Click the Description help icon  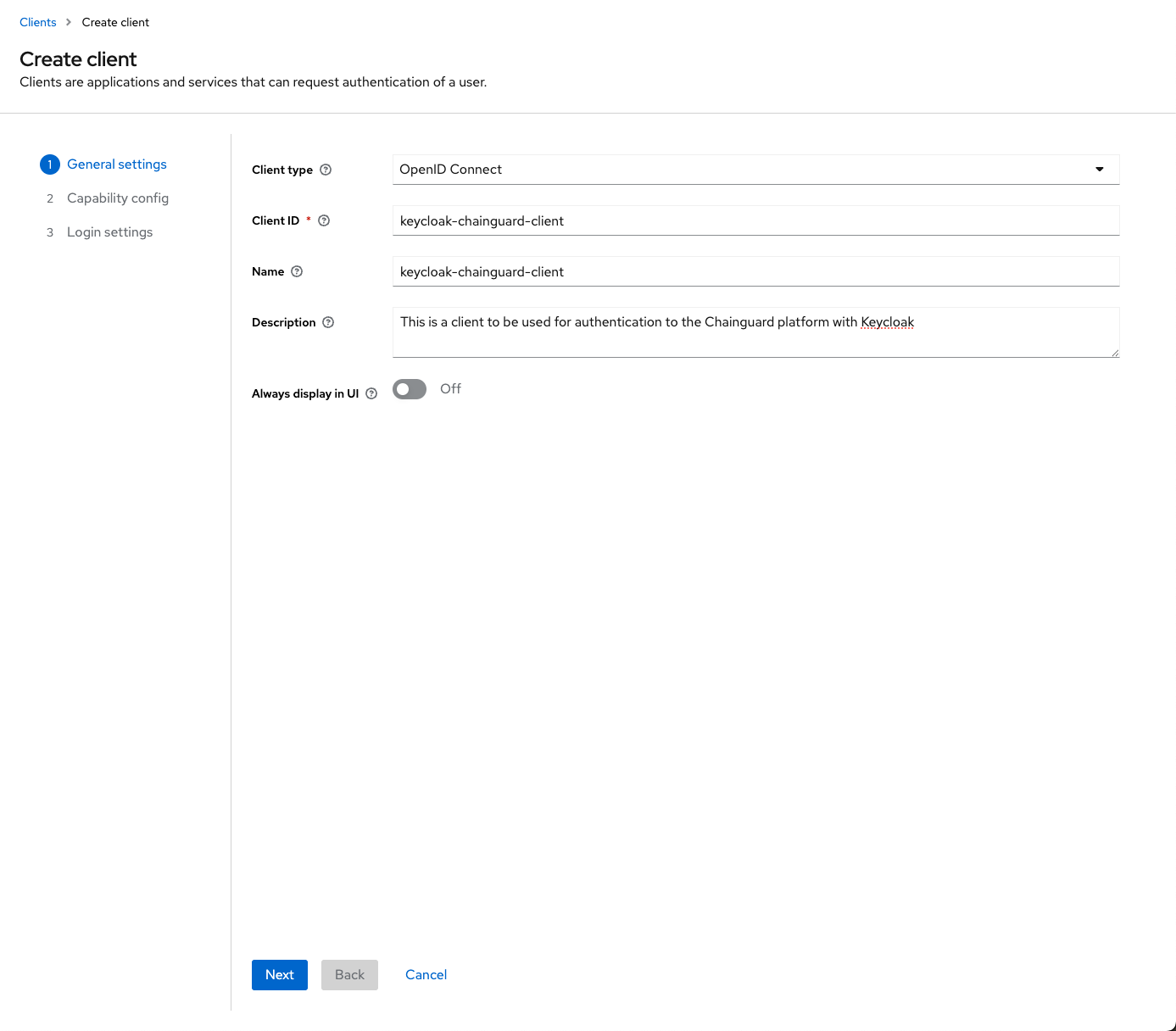click(x=327, y=322)
